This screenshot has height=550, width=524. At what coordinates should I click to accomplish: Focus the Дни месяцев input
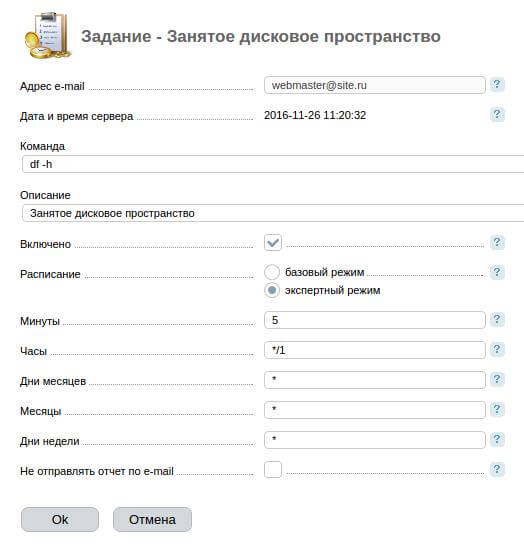[375, 380]
